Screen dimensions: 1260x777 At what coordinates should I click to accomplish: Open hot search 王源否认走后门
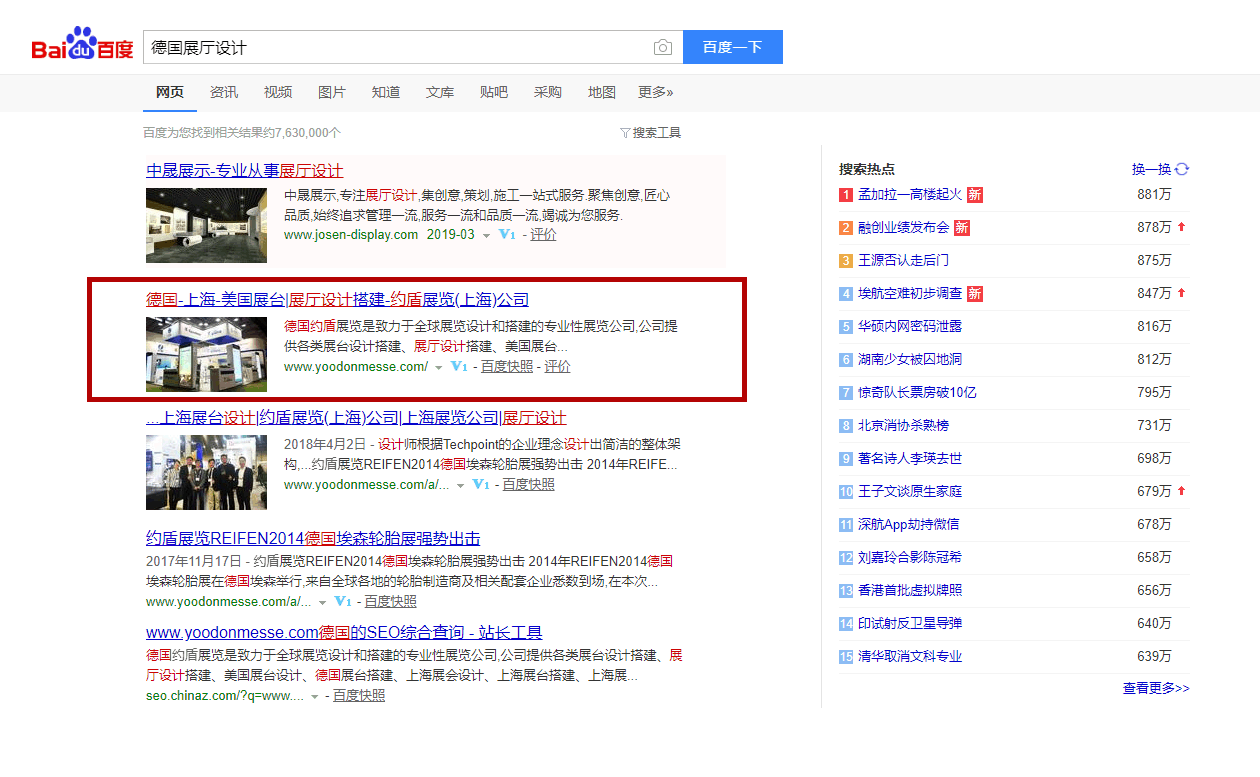[903, 261]
